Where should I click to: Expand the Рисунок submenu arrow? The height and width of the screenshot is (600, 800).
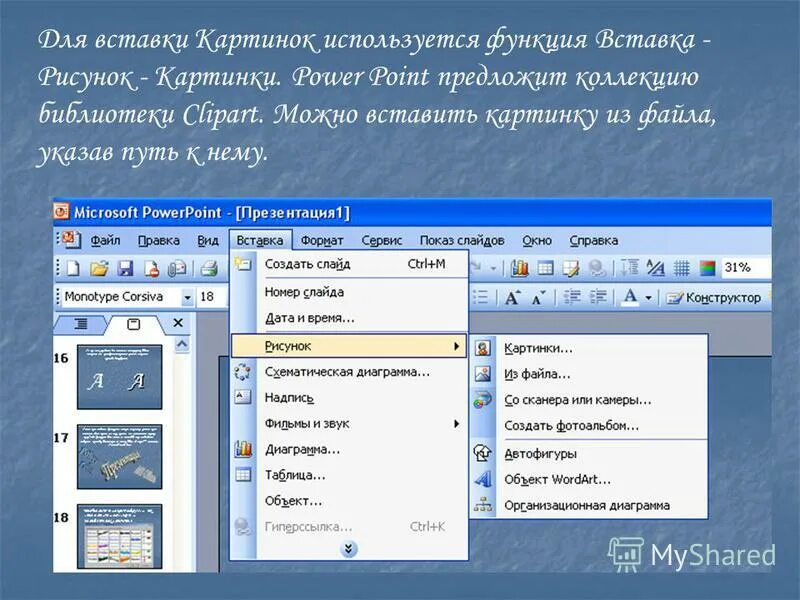click(x=456, y=346)
